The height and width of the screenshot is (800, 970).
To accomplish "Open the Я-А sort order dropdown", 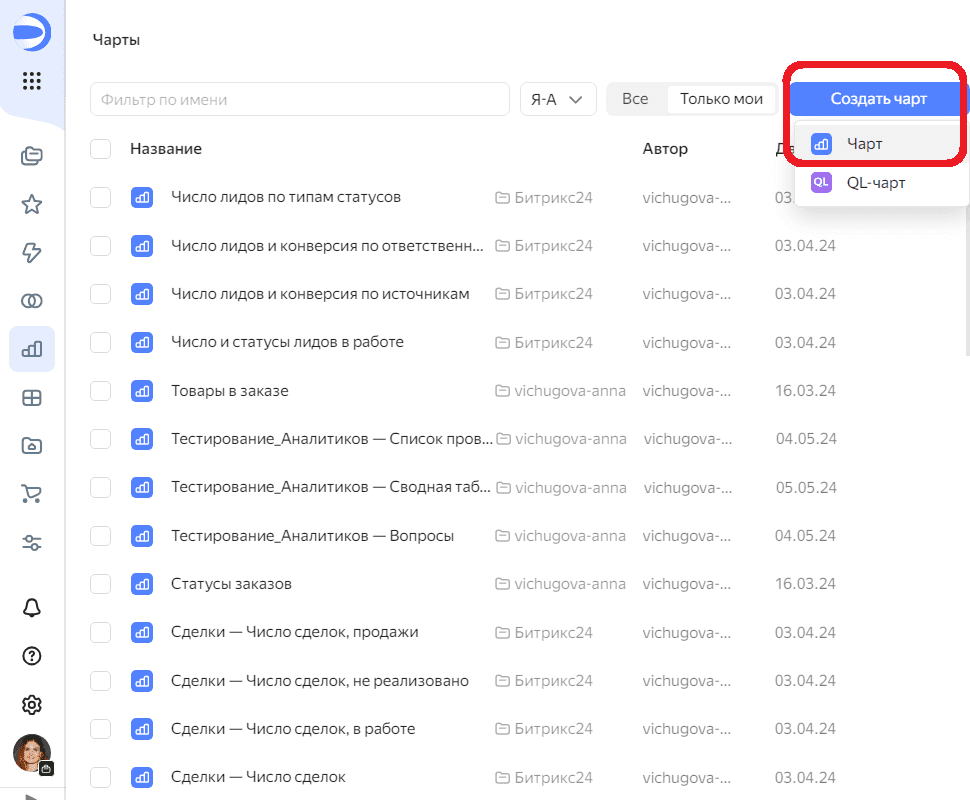I will pyautogui.click(x=558, y=99).
